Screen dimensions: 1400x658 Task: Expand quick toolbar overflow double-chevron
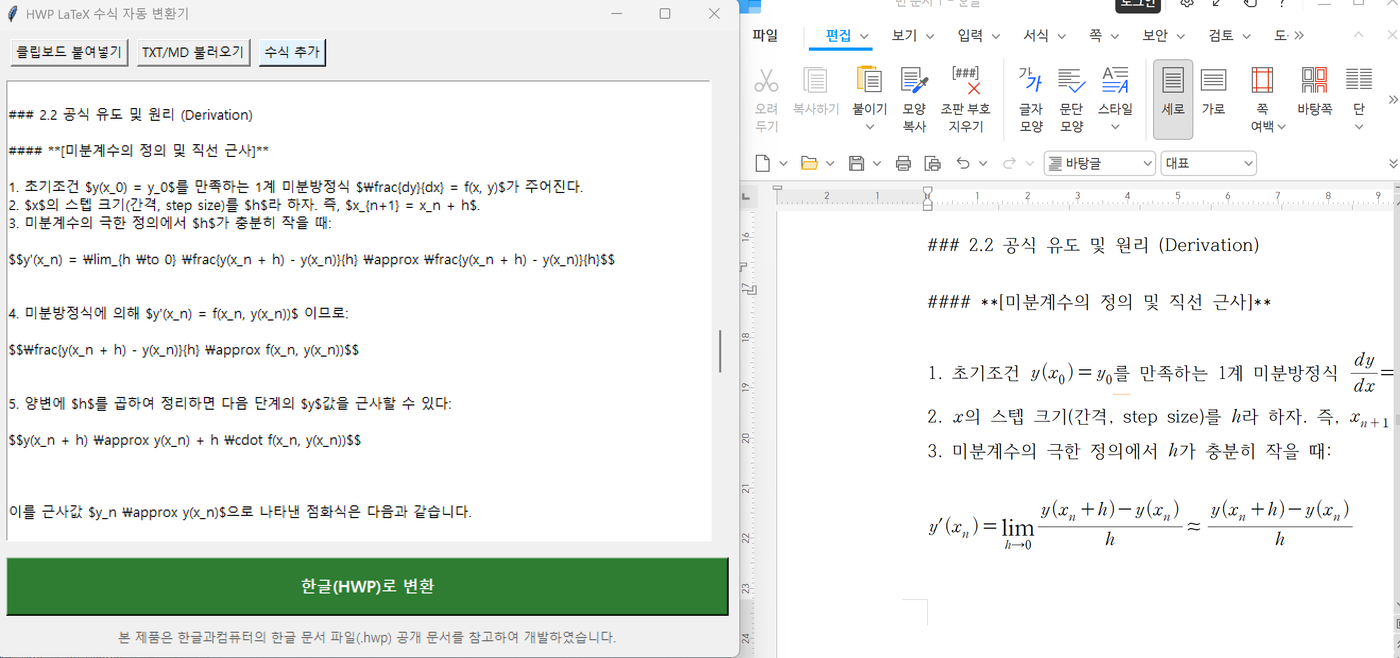(1394, 163)
